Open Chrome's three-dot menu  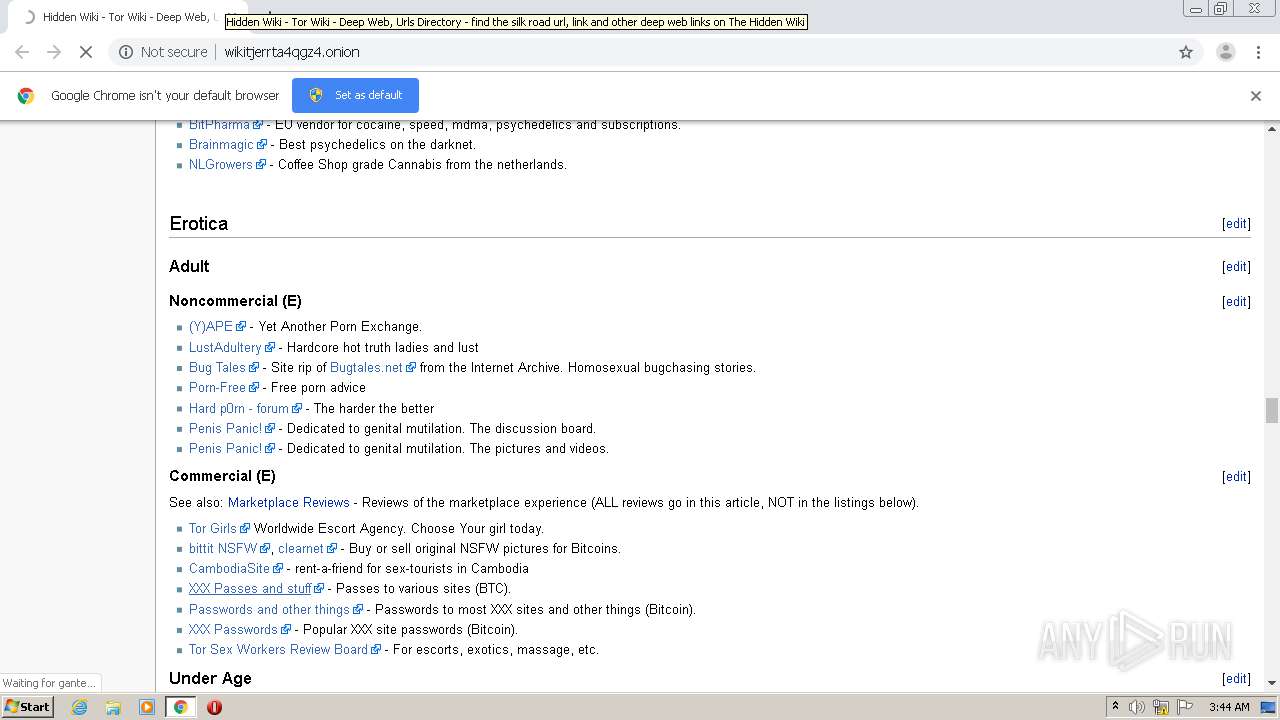[x=1259, y=52]
